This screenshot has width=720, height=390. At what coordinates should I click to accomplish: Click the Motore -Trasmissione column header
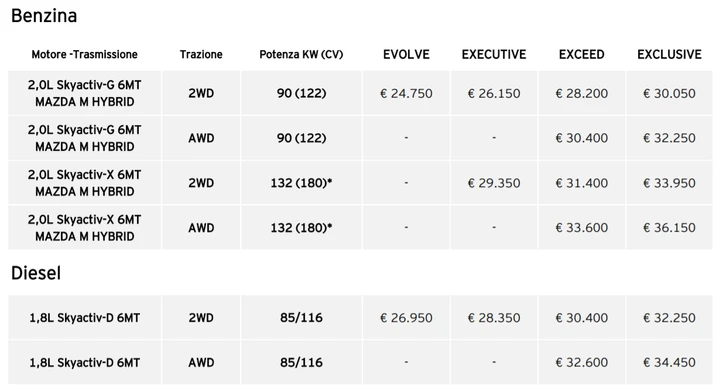[84, 55]
